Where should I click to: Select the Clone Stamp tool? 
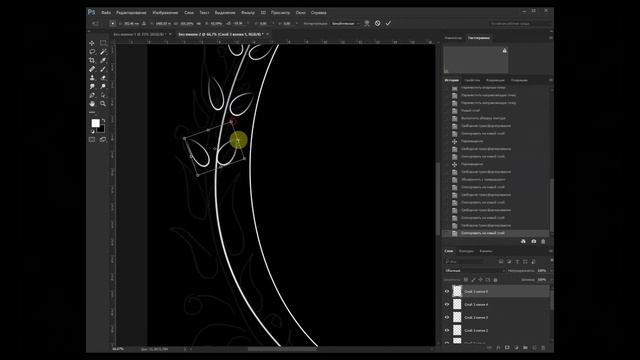pos(92,78)
